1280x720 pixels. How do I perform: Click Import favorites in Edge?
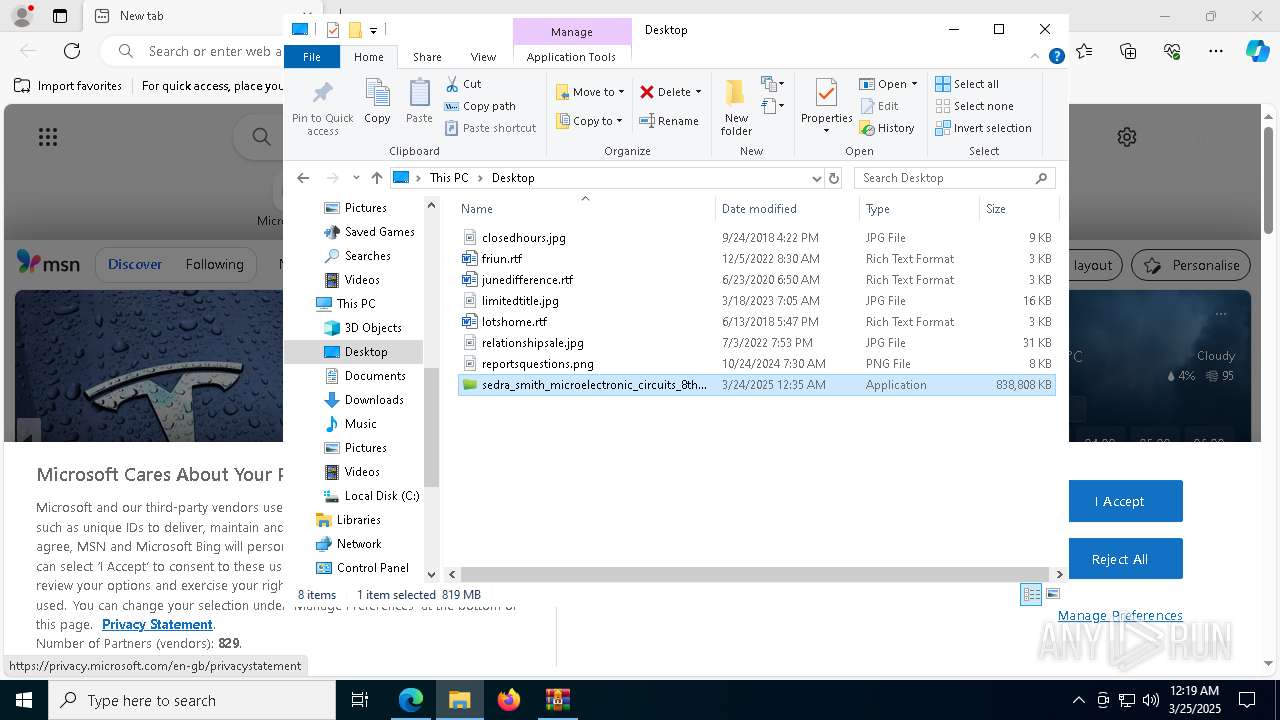(68, 86)
